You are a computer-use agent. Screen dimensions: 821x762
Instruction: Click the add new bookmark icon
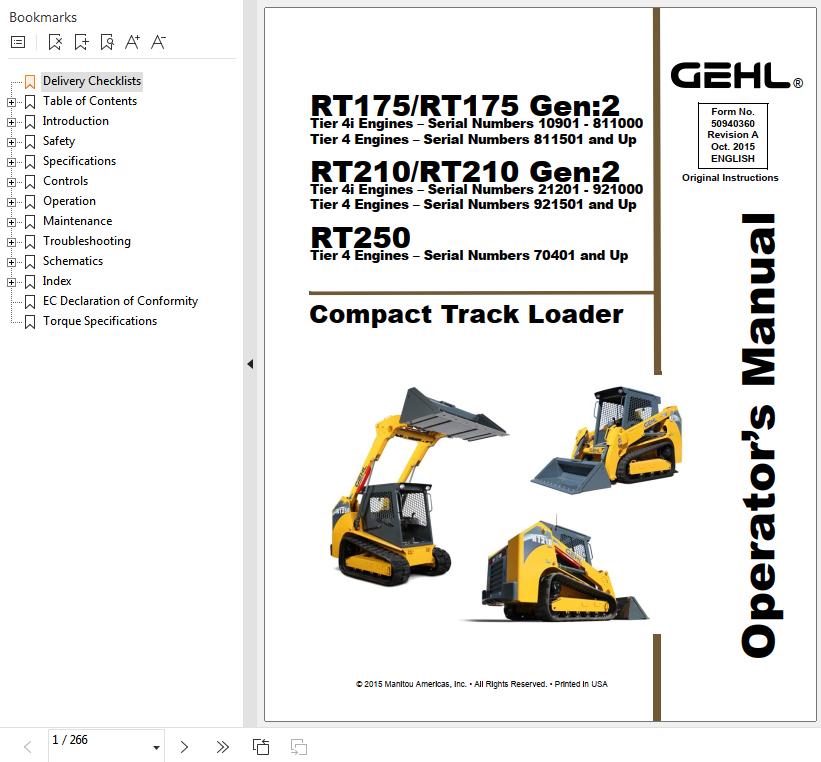click(81, 42)
